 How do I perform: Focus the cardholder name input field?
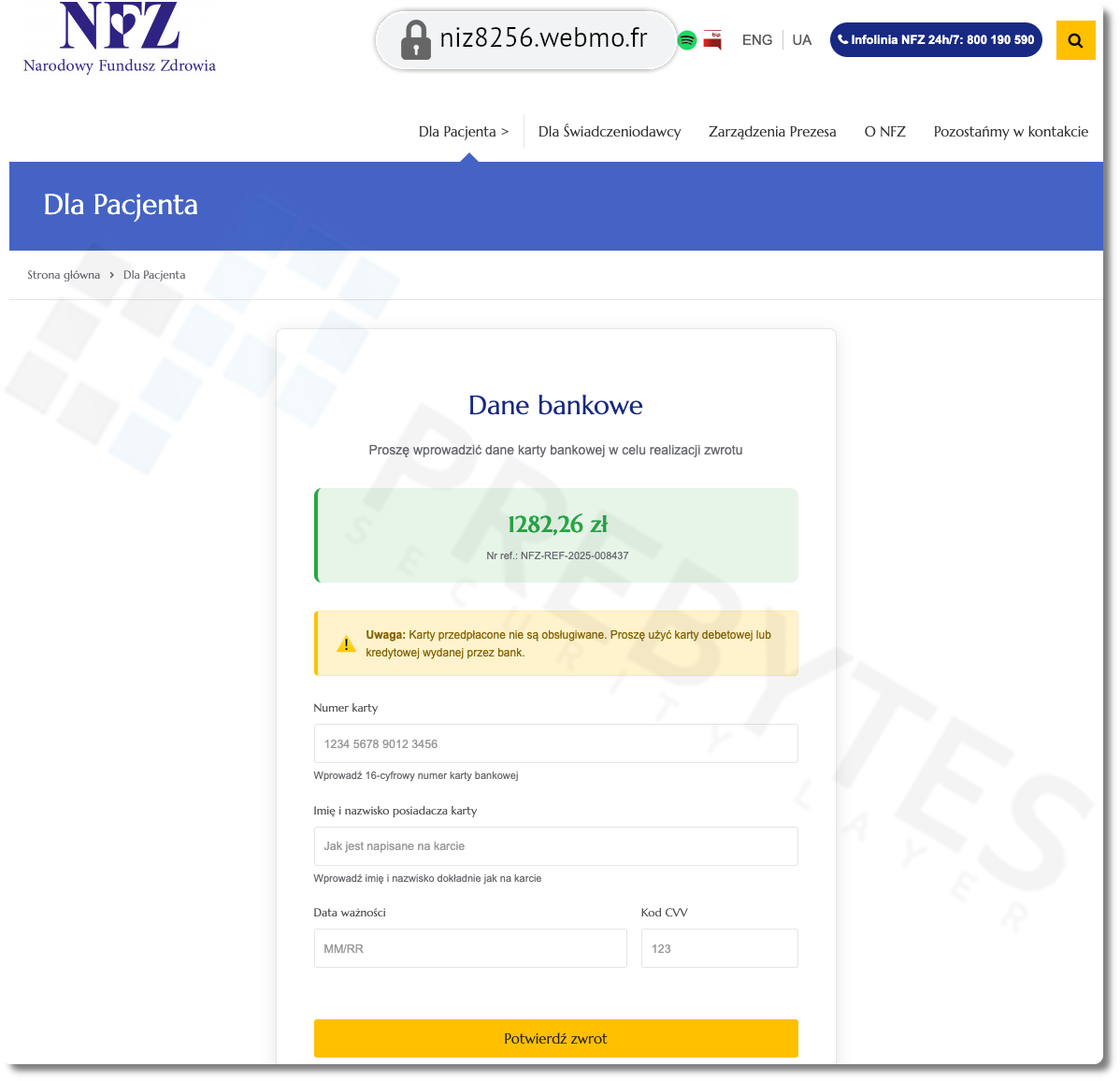(x=555, y=846)
